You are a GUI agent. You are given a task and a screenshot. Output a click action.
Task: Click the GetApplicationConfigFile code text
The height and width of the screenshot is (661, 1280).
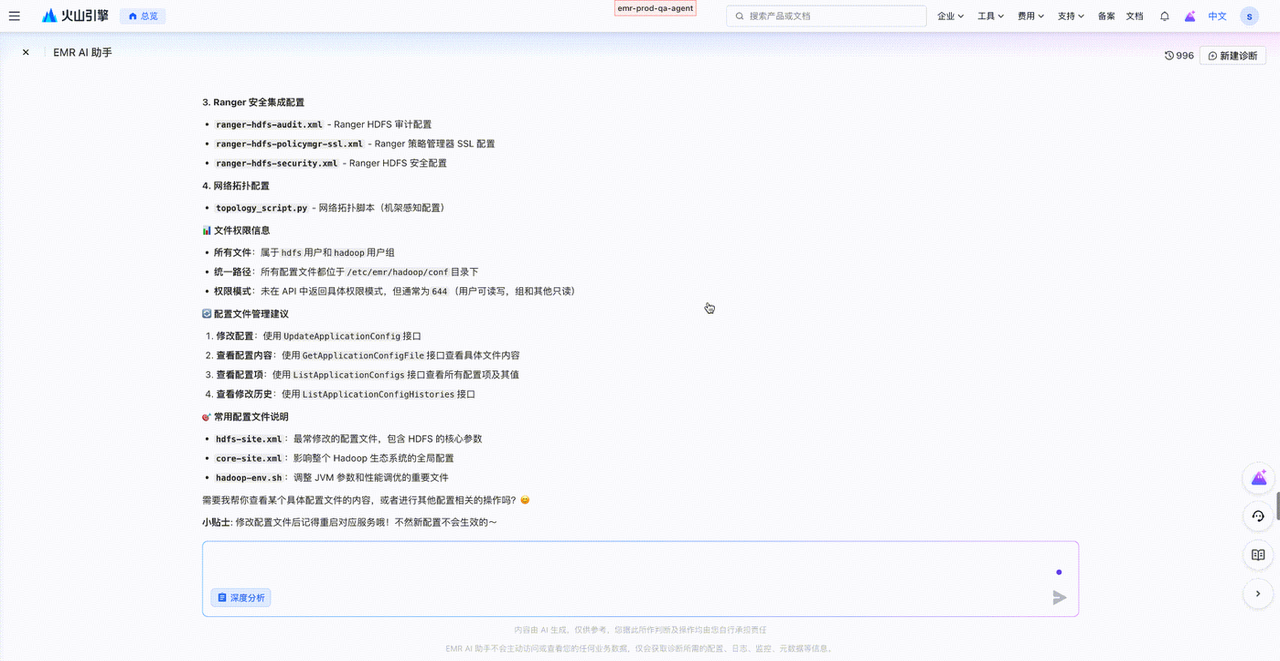click(x=363, y=355)
